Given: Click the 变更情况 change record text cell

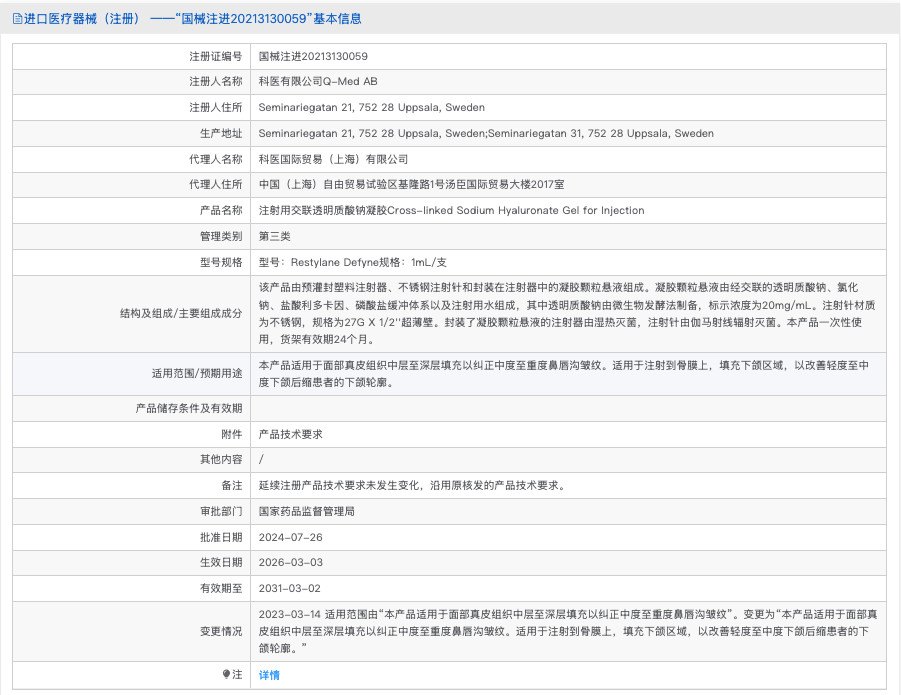Looking at the screenshot, I should point(570,632).
